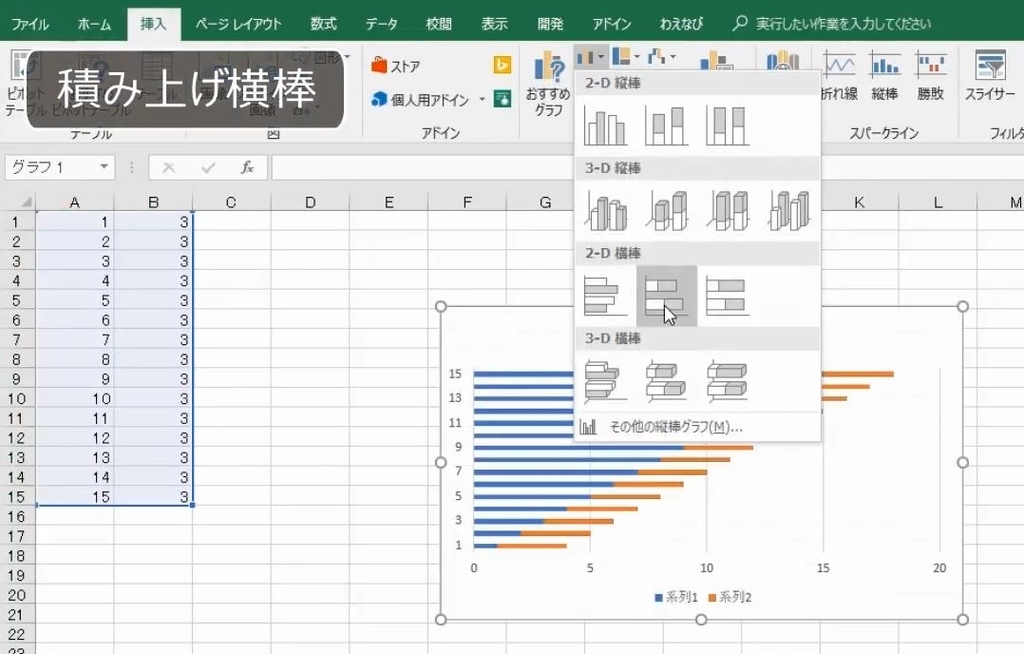Click the chart's top-left resize handle

click(x=441, y=306)
